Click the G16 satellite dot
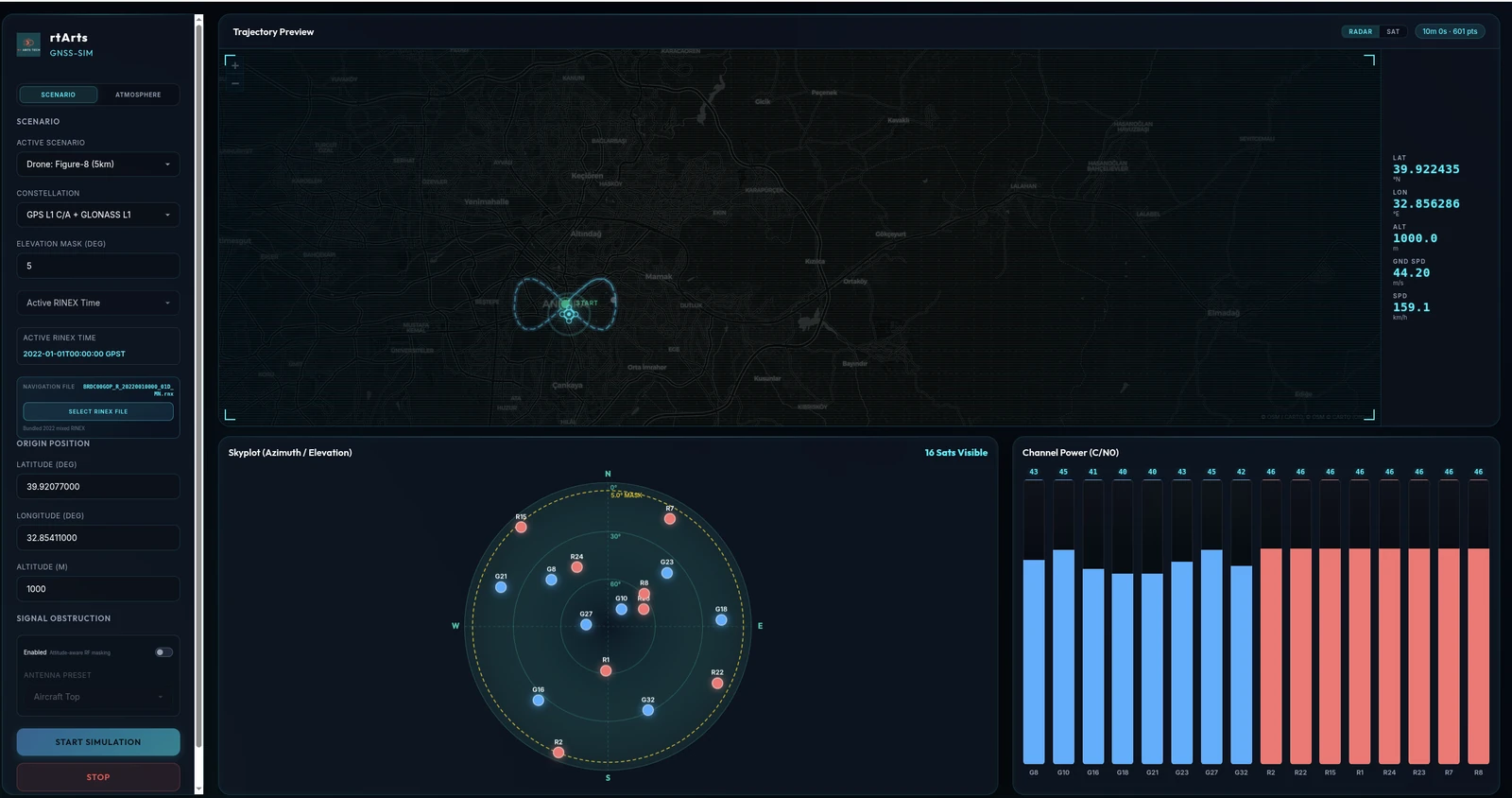This screenshot has width=1512, height=798. [538, 701]
